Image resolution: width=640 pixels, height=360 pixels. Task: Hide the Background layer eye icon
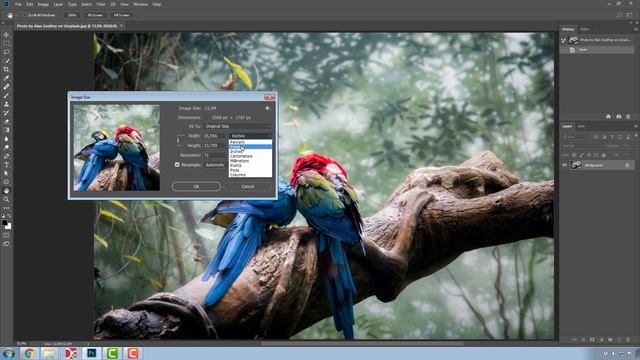[565, 165]
